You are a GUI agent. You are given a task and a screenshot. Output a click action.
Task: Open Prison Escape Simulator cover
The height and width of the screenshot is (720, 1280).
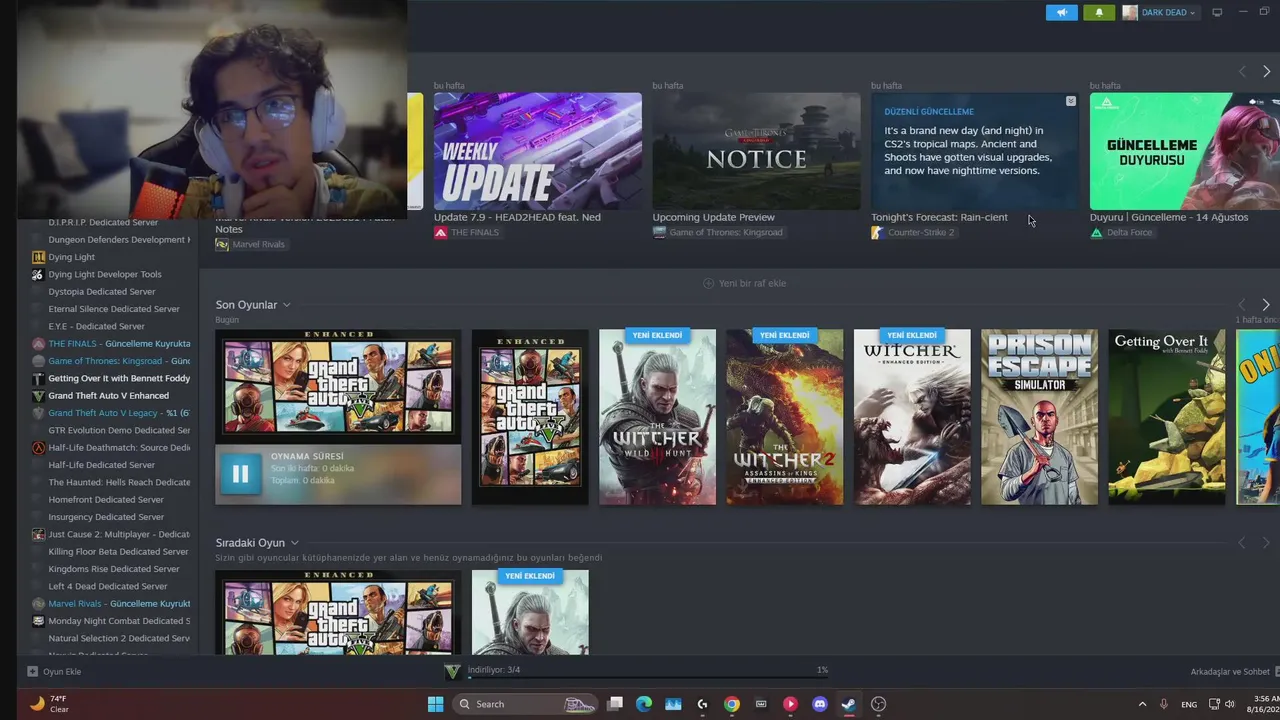click(1039, 417)
